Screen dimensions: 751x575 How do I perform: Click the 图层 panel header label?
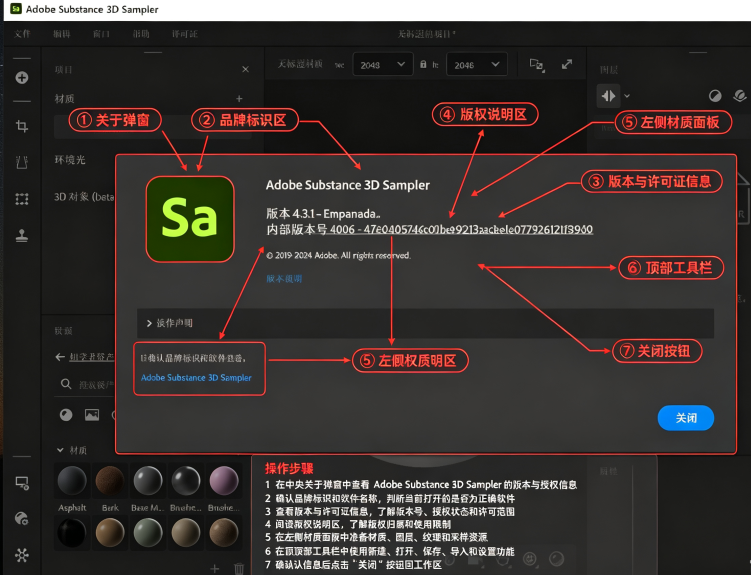(609, 70)
